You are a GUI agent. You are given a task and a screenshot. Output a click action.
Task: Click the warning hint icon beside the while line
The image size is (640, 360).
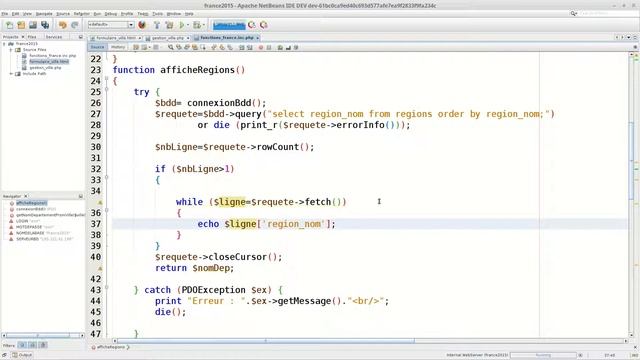pos(100,202)
